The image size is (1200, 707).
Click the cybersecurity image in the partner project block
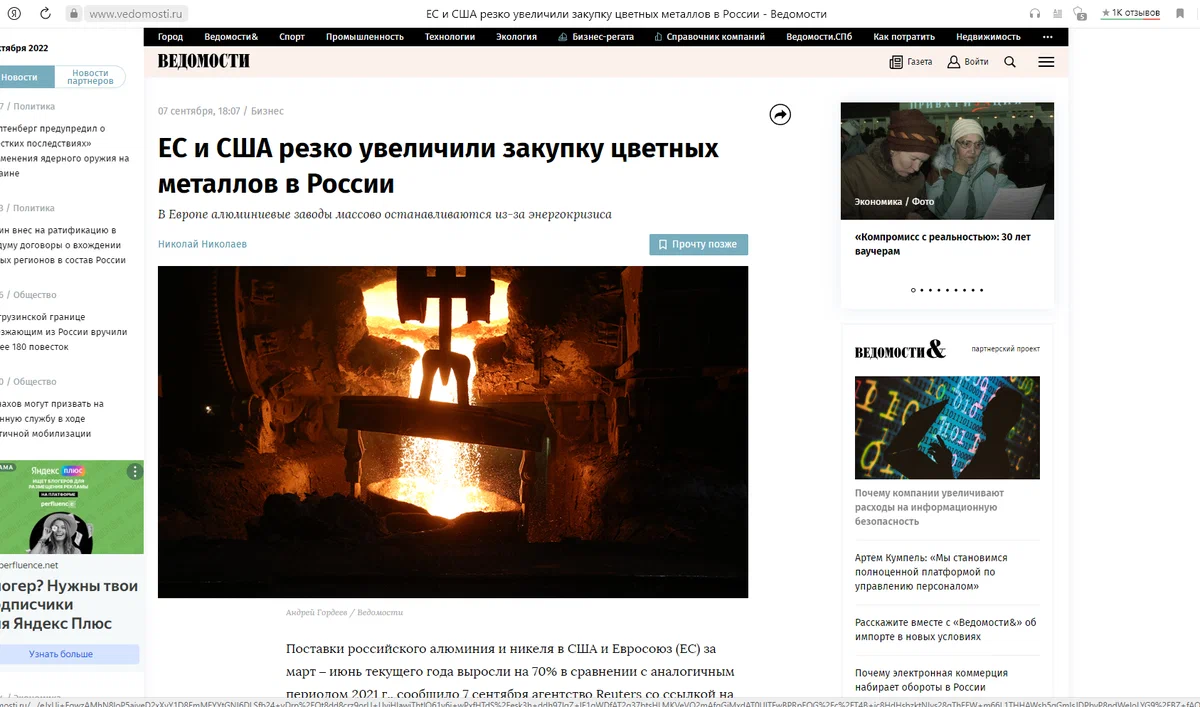[947, 428]
